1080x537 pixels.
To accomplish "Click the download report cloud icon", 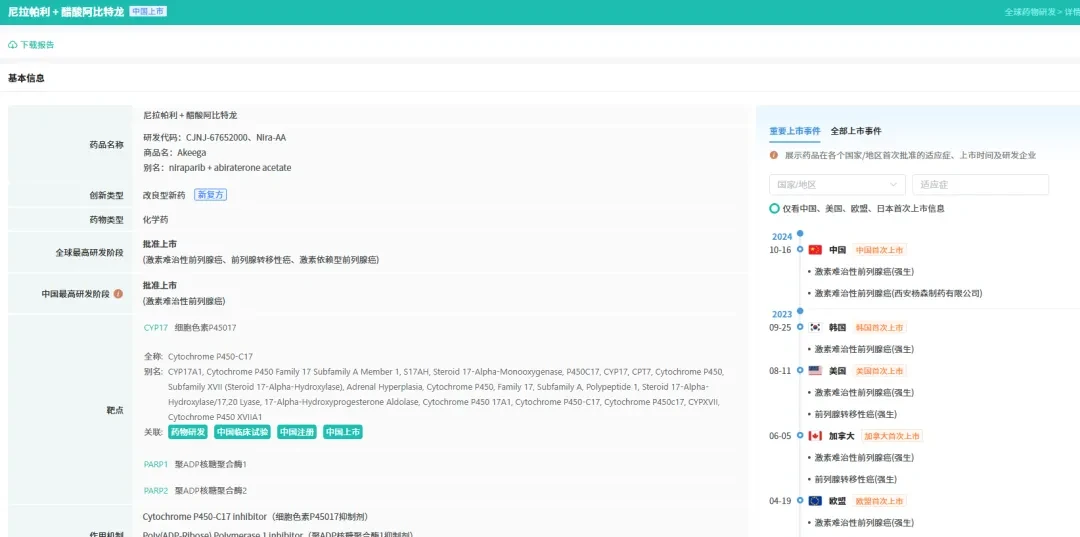I will [x=12, y=45].
